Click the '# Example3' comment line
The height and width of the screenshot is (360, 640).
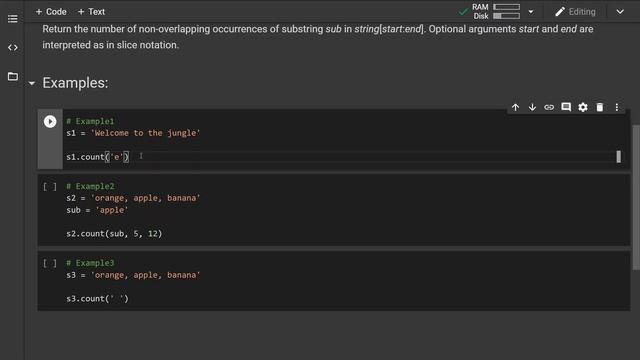click(90, 263)
